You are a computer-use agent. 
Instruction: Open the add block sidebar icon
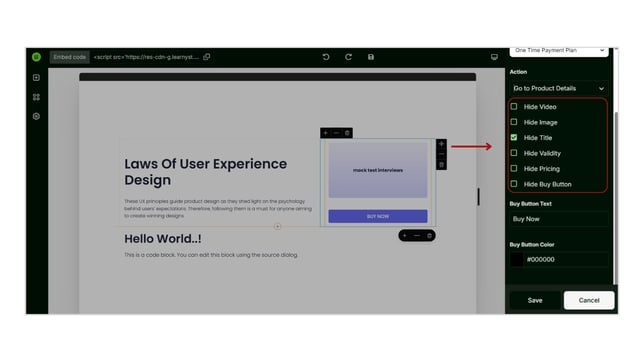click(36, 77)
